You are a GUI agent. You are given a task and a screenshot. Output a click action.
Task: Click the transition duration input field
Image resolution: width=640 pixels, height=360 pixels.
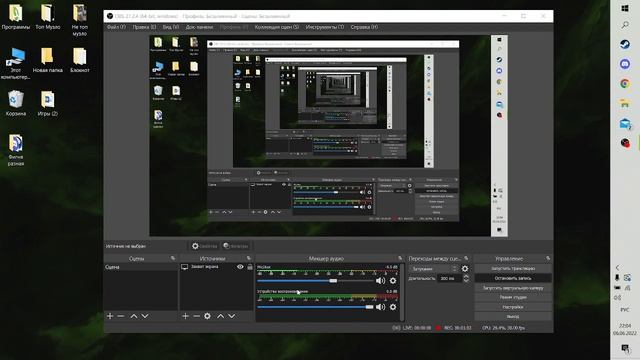point(450,278)
